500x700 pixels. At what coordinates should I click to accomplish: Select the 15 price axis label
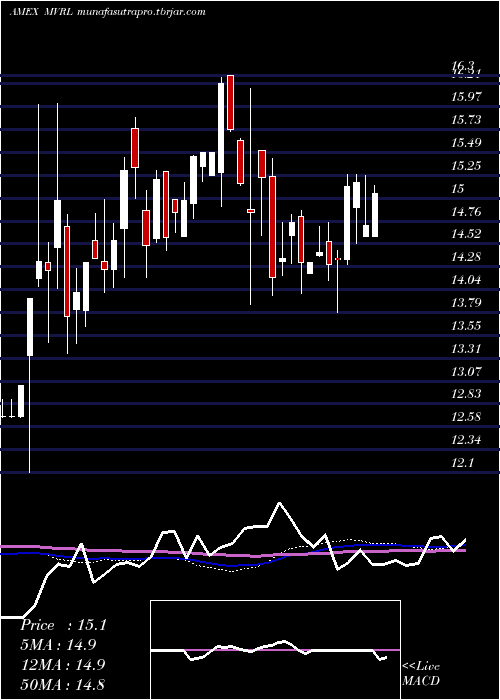pyautogui.click(x=458, y=189)
